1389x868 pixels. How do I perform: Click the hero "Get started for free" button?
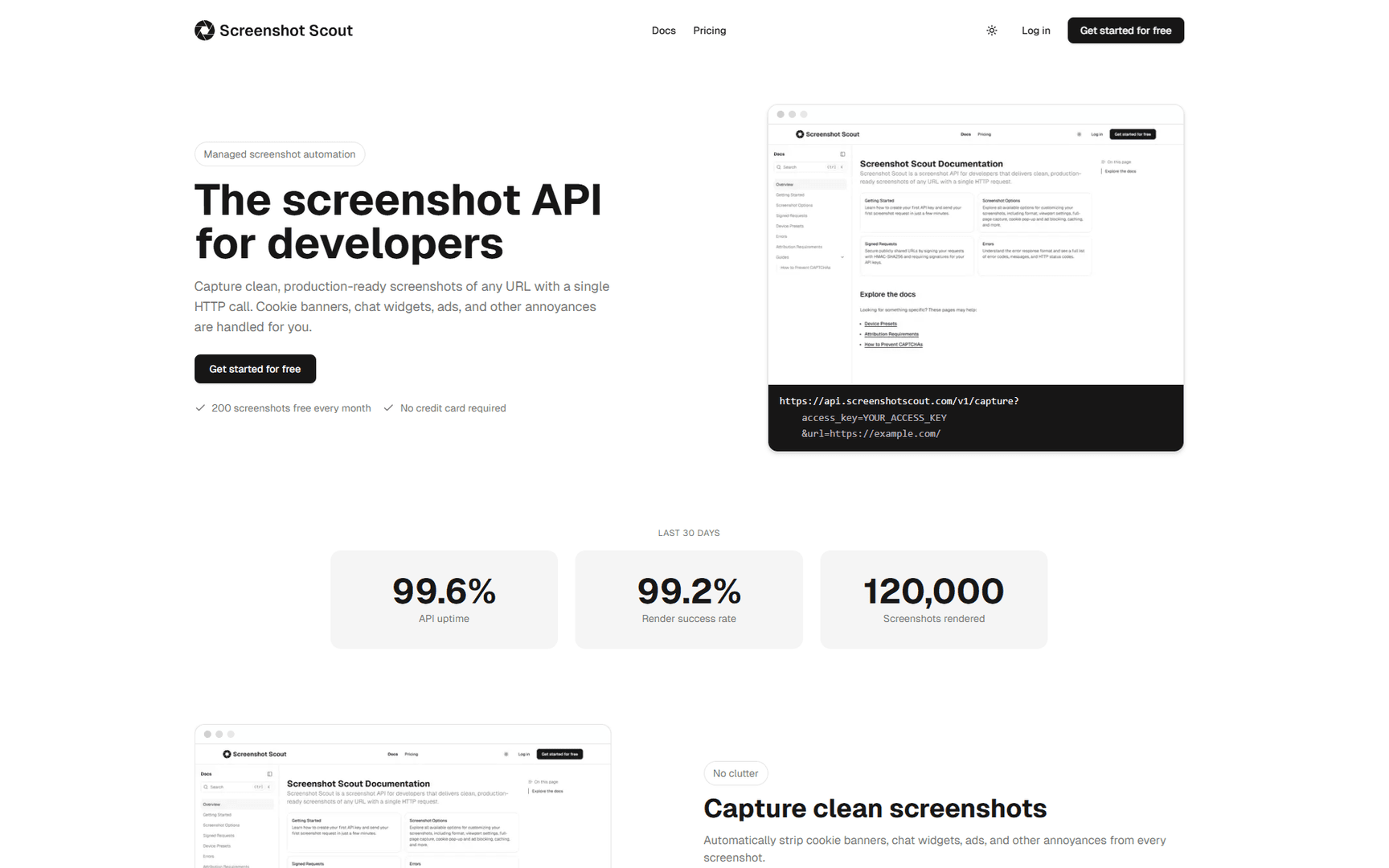click(x=255, y=369)
